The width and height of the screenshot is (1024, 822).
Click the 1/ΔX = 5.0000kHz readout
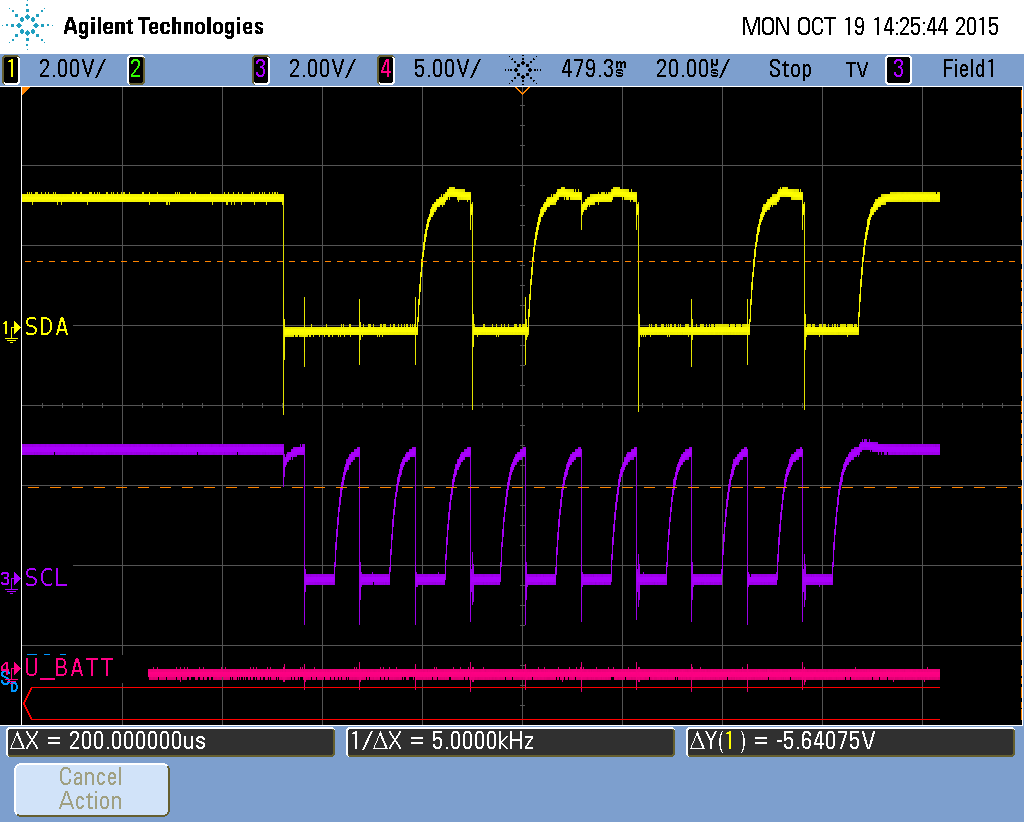(510, 741)
